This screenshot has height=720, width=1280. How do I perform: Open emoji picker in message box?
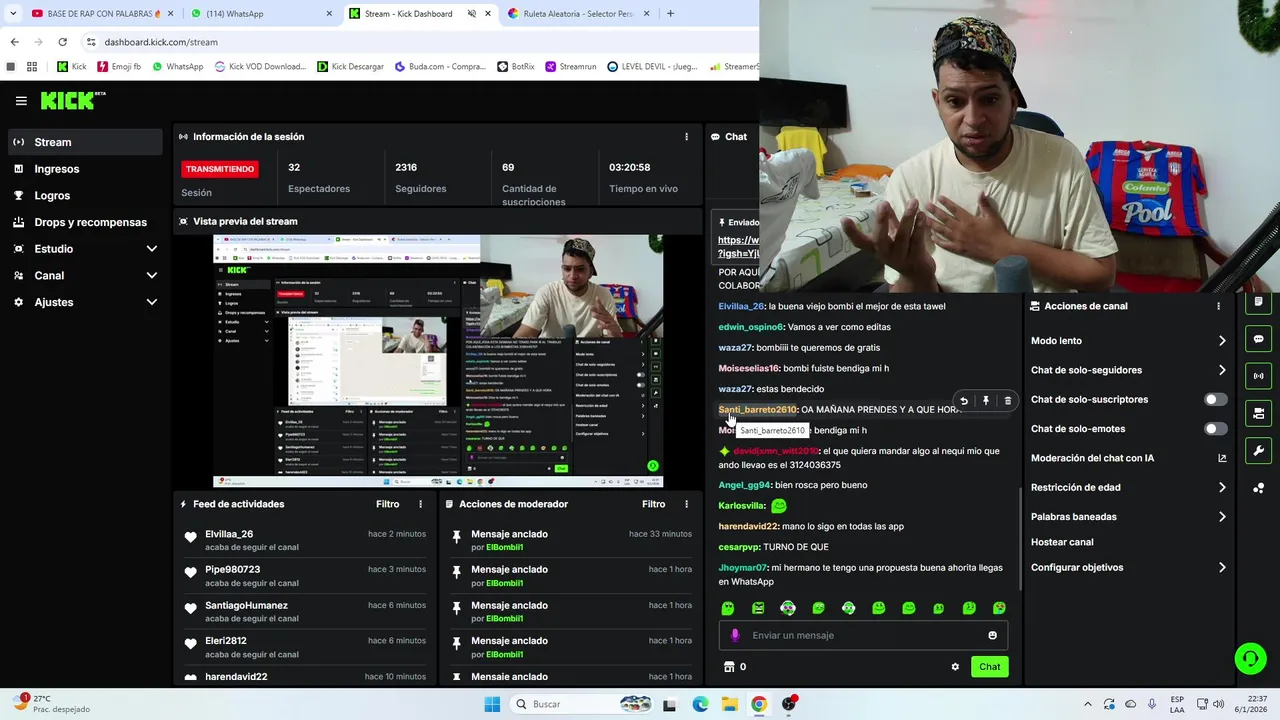tap(992, 635)
